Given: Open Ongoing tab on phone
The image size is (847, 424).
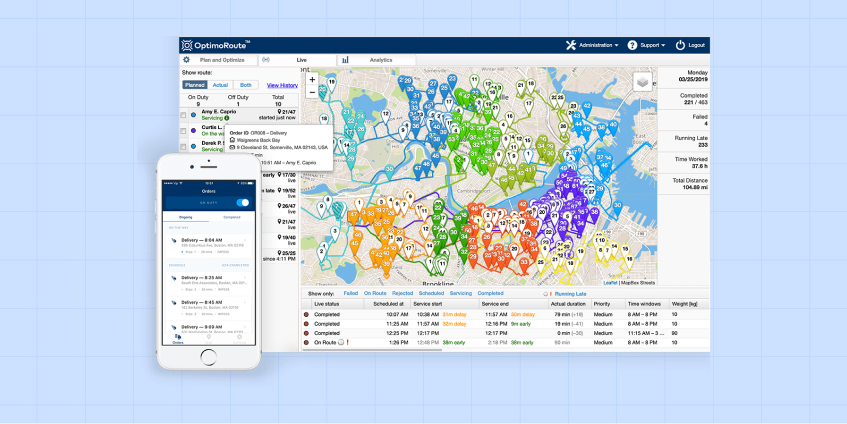Looking at the screenshot, I should (x=186, y=217).
